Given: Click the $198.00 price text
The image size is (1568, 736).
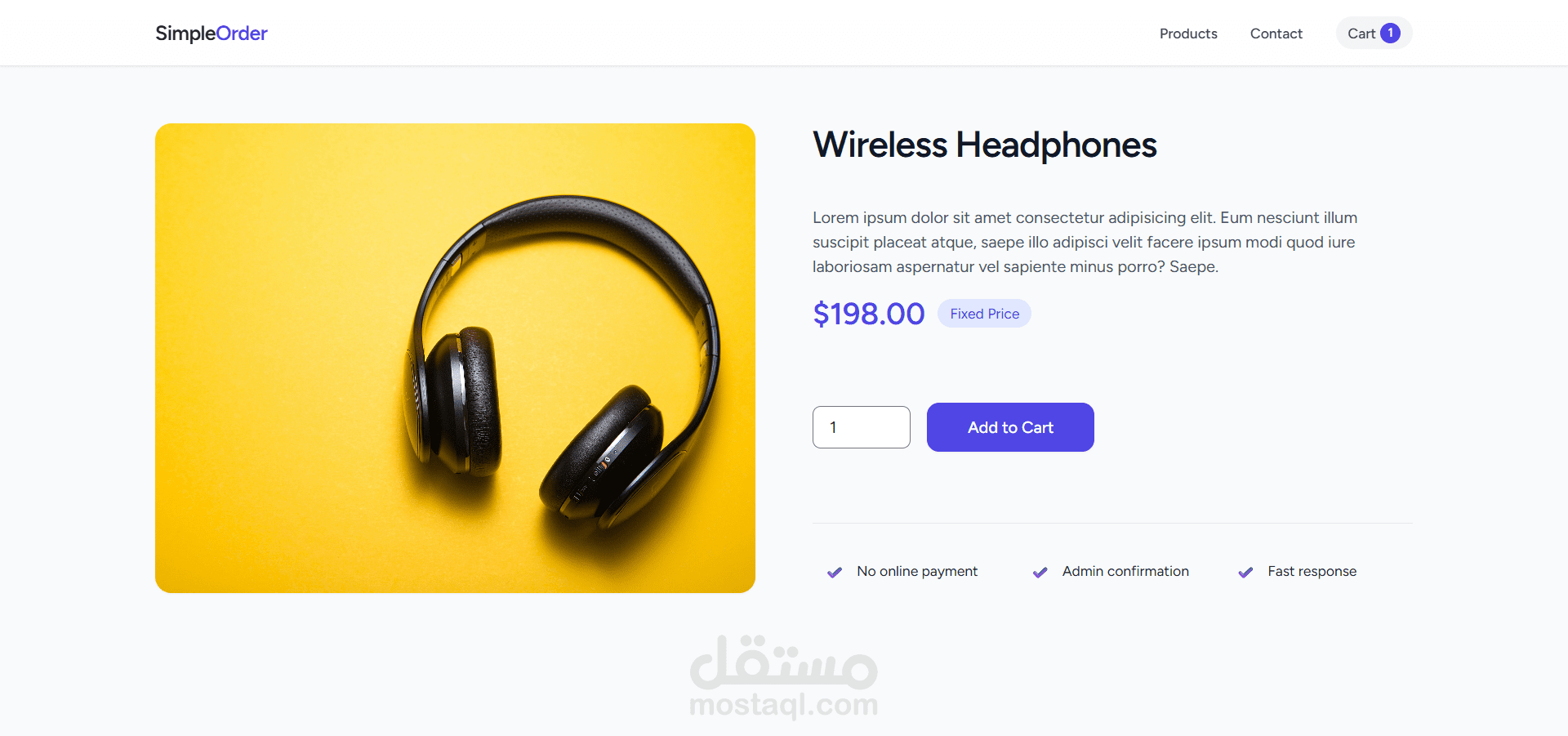Looking at the screenshot, I should 869,314.
